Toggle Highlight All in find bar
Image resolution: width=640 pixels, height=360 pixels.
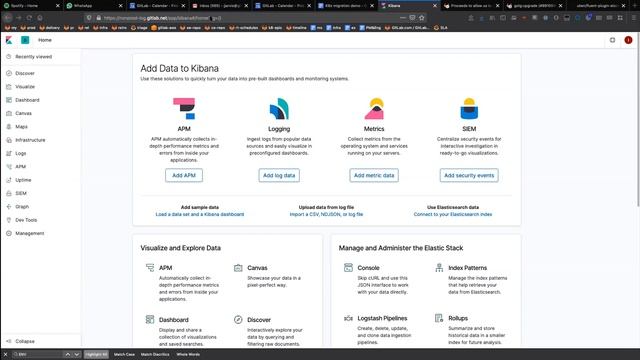[96, 354]
